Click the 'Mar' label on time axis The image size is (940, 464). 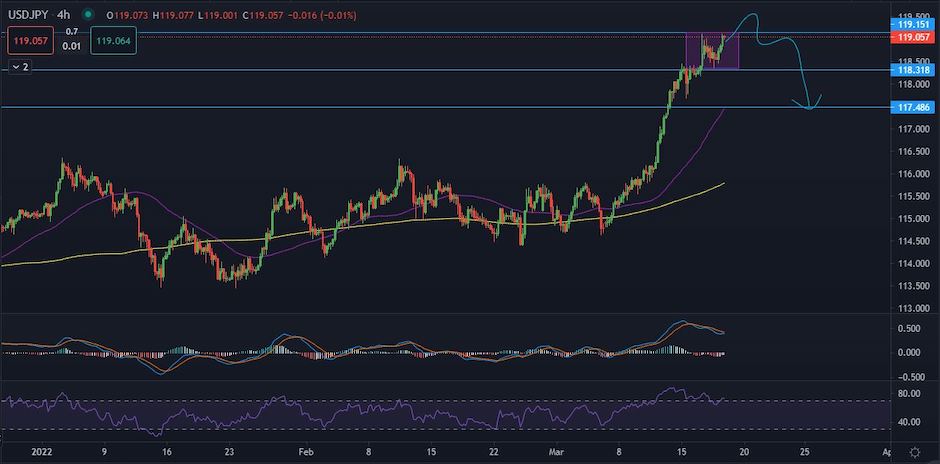click(558, 451)
